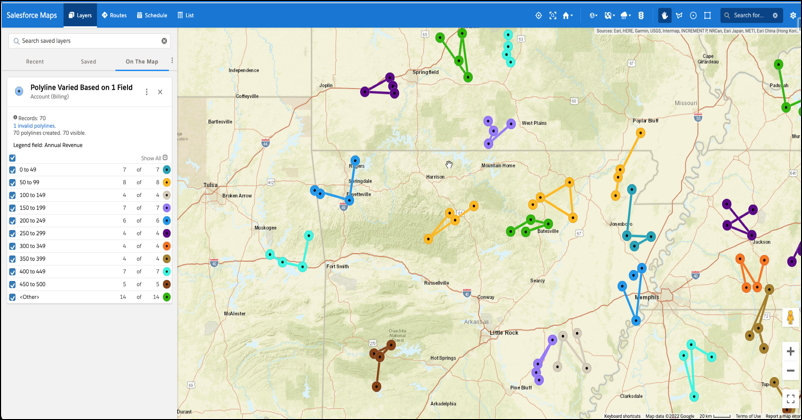Click the Search saved layers field
The height and width of the screenshot is (420, 802).
pos(88,41)
